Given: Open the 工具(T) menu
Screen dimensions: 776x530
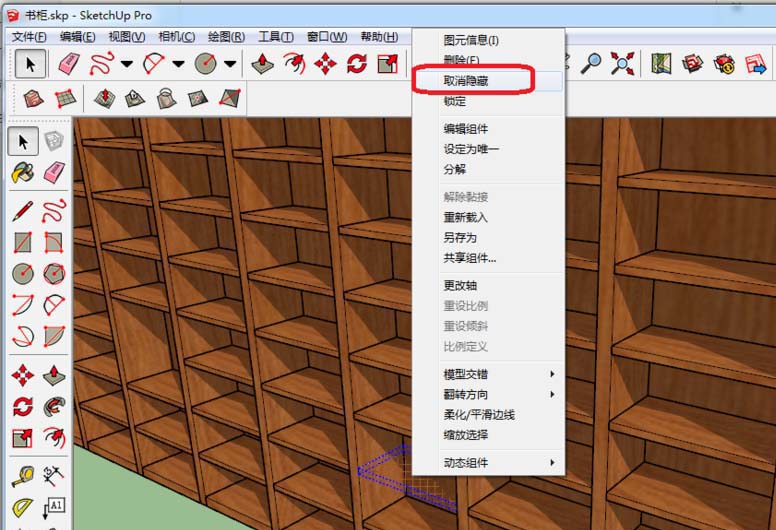Looking at the screenshot, I should (x=276, y=37).
